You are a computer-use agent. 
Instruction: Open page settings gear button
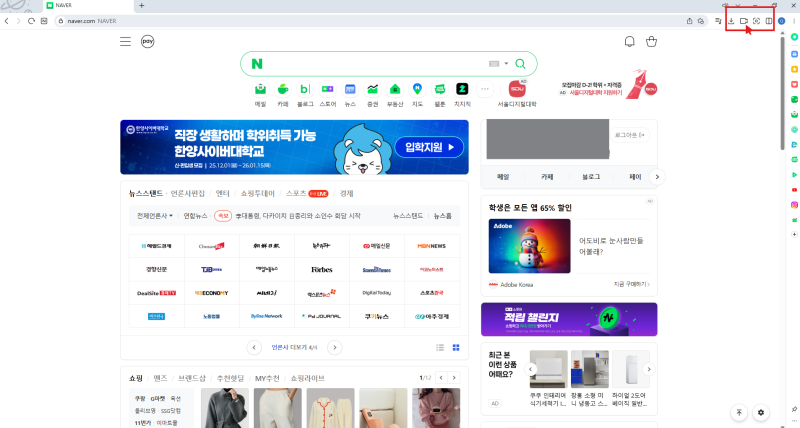[x=761, y=412]
